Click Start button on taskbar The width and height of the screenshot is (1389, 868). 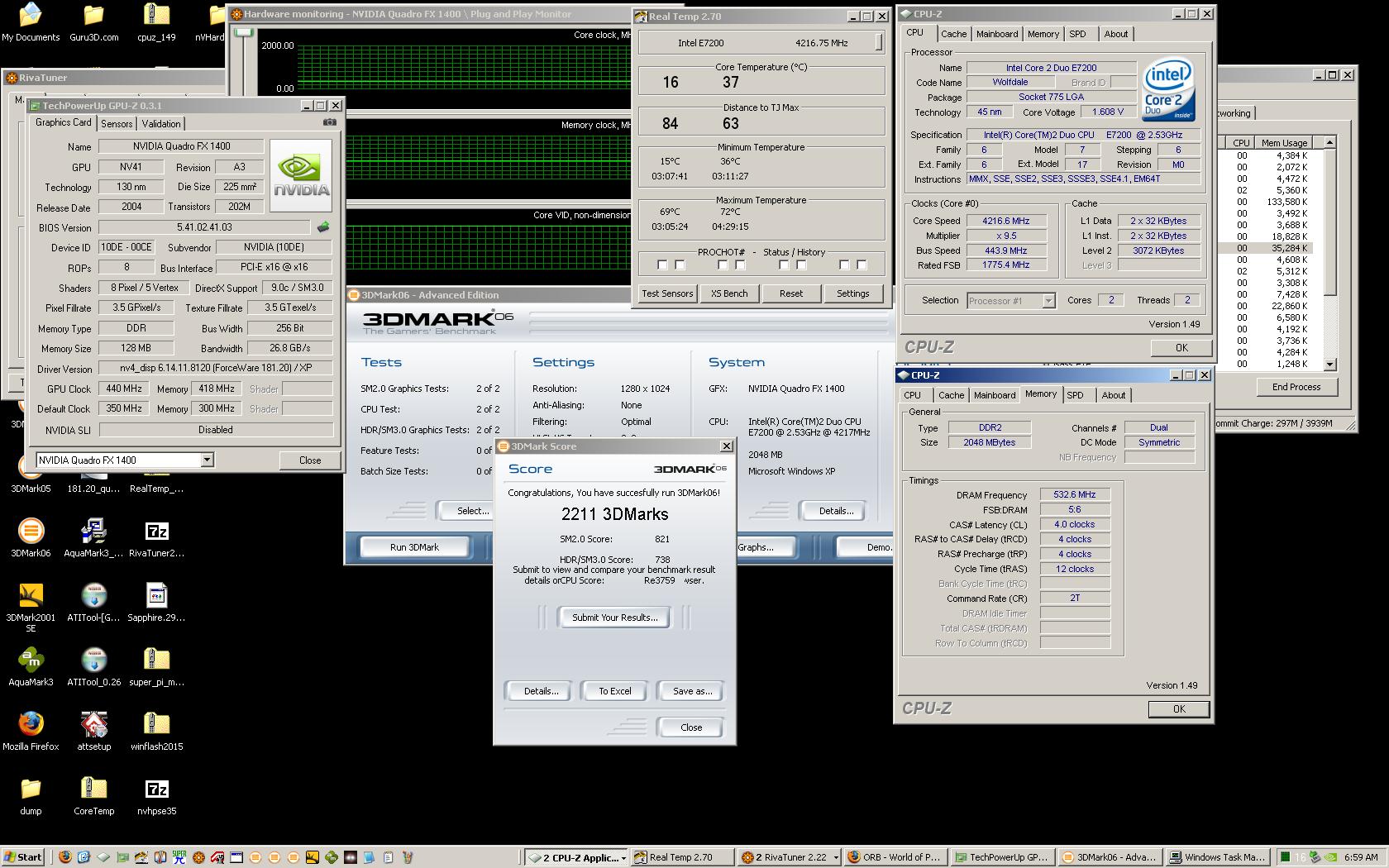point(23,857)
